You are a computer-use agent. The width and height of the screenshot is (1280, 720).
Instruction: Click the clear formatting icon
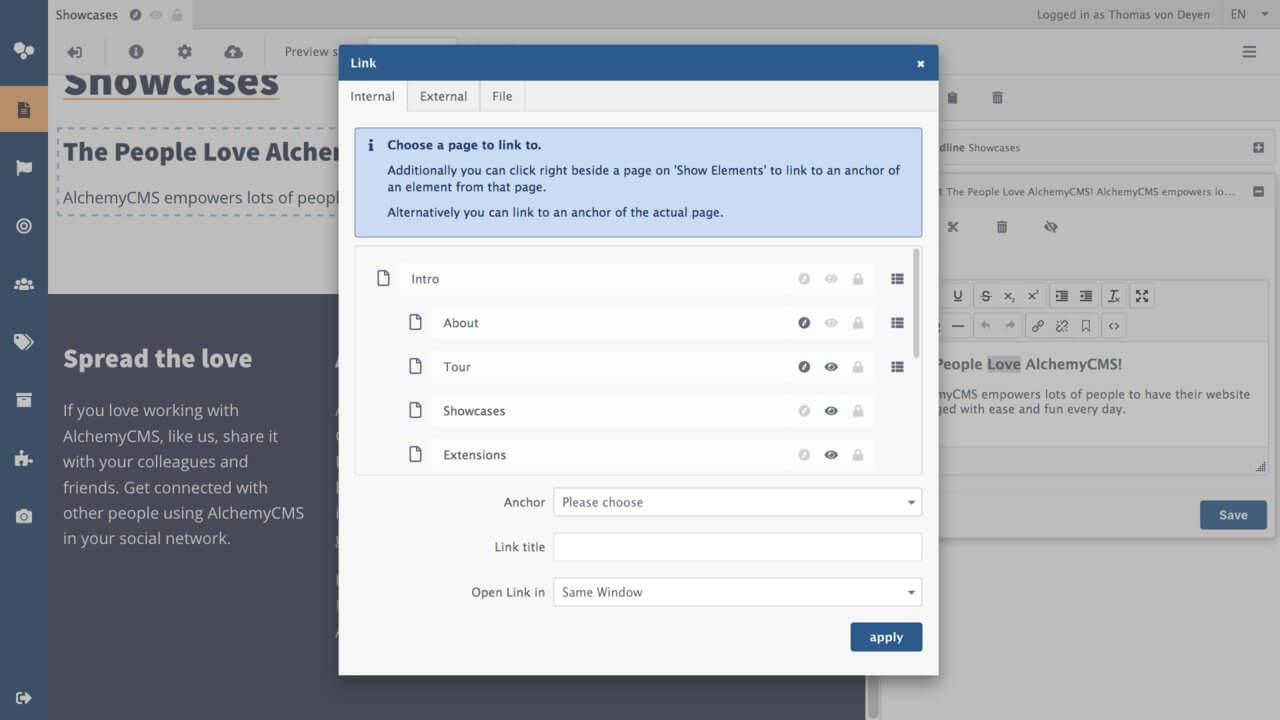click(1114, 296)
